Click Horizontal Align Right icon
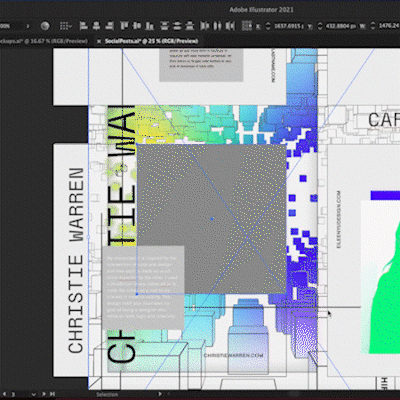Screen dimensions: 400x400 (x=109, y=26)
